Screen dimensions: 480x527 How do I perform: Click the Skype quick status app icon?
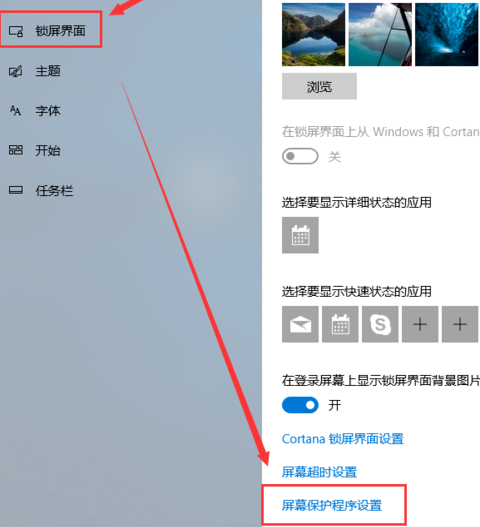380,324
